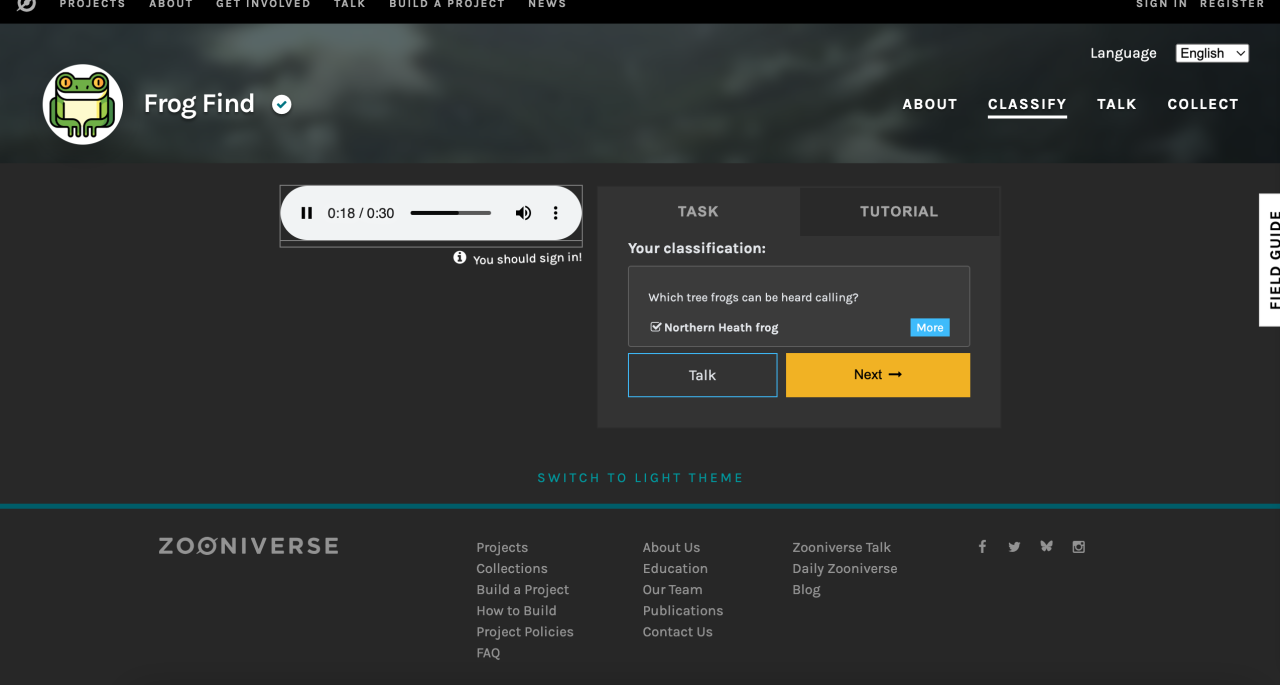This screenshot has height=685, width=1280.
Task: Click the info icon beside sign-in notice
Action: pos(460,257)
